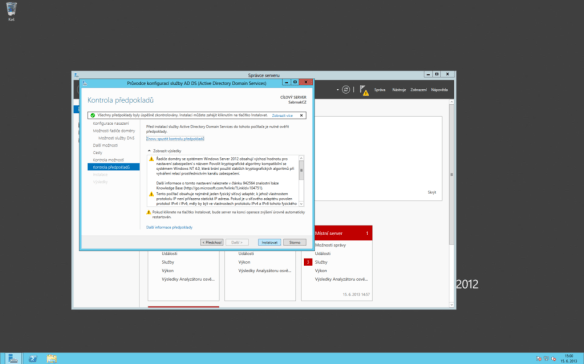Click the green success checkmark icon
The height and width of the screenshot is (364, 584).
(x=92, y=115)
